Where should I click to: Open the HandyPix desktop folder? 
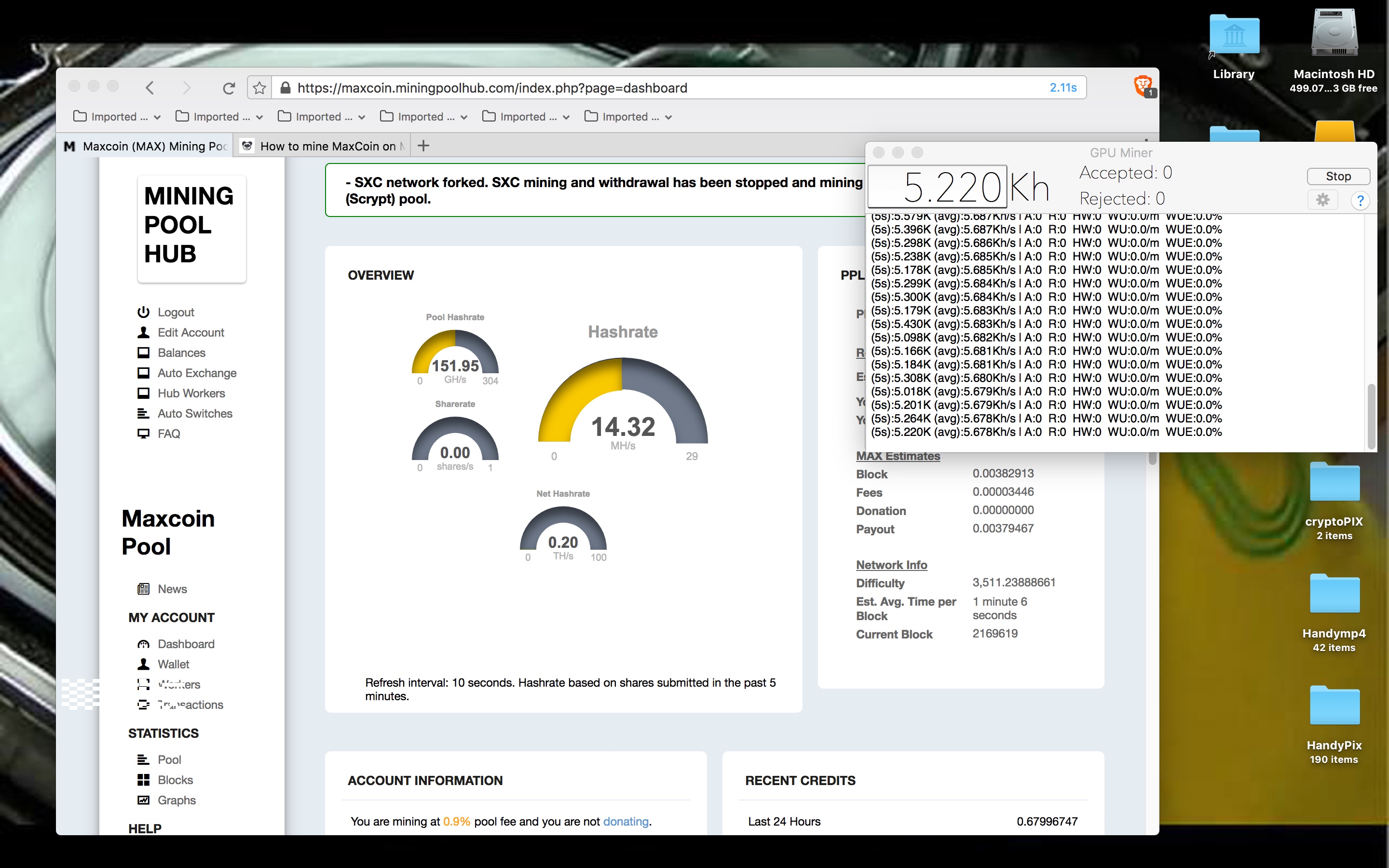1335,706
